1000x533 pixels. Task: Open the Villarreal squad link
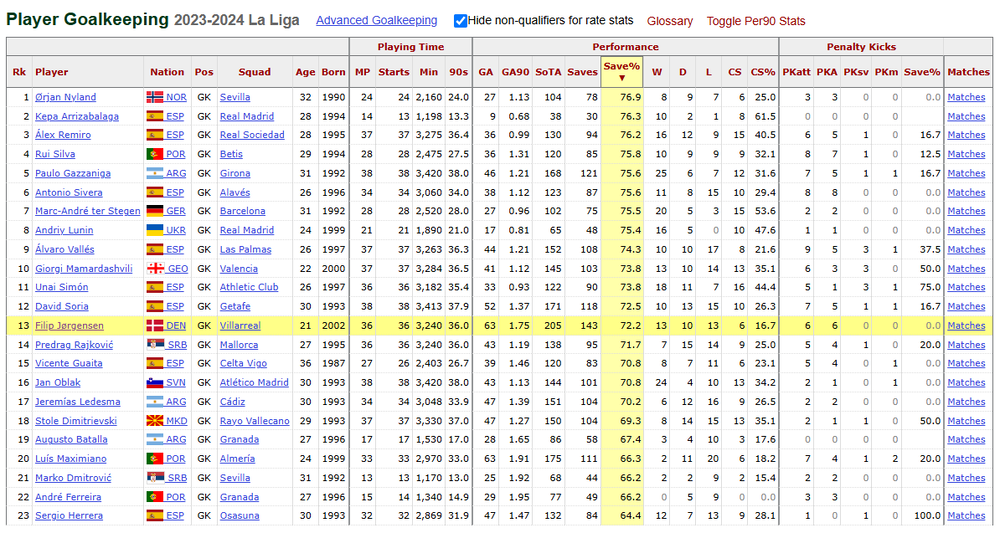[240, 325]
